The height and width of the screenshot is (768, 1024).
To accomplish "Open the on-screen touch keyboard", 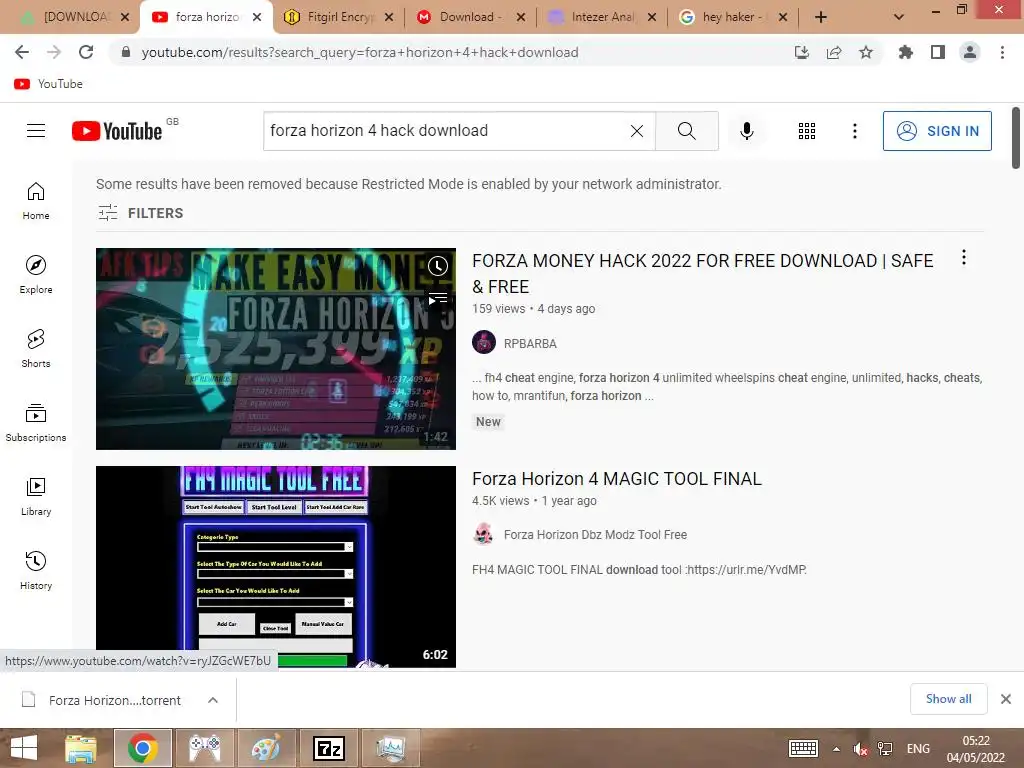I will click(803, 748).
